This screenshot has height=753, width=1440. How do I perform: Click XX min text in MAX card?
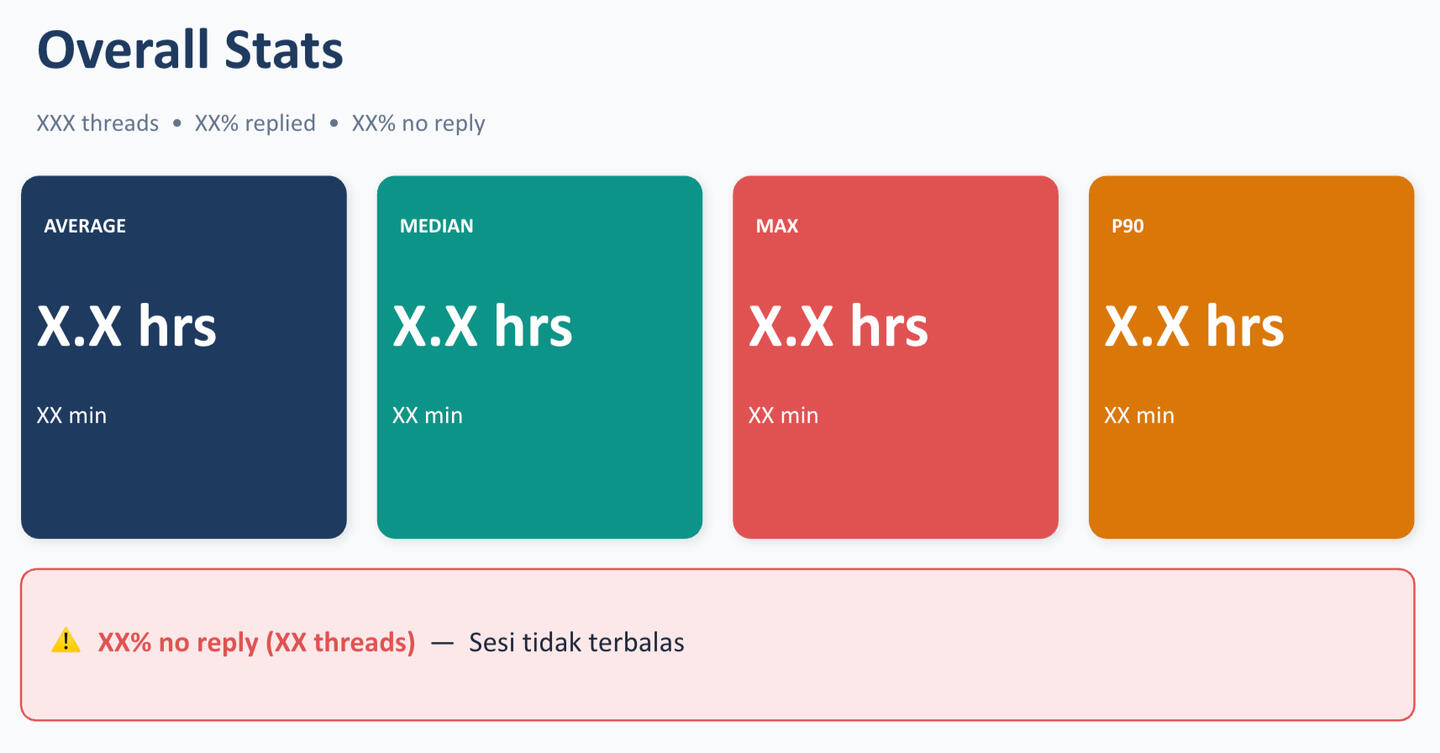[783, 415]
